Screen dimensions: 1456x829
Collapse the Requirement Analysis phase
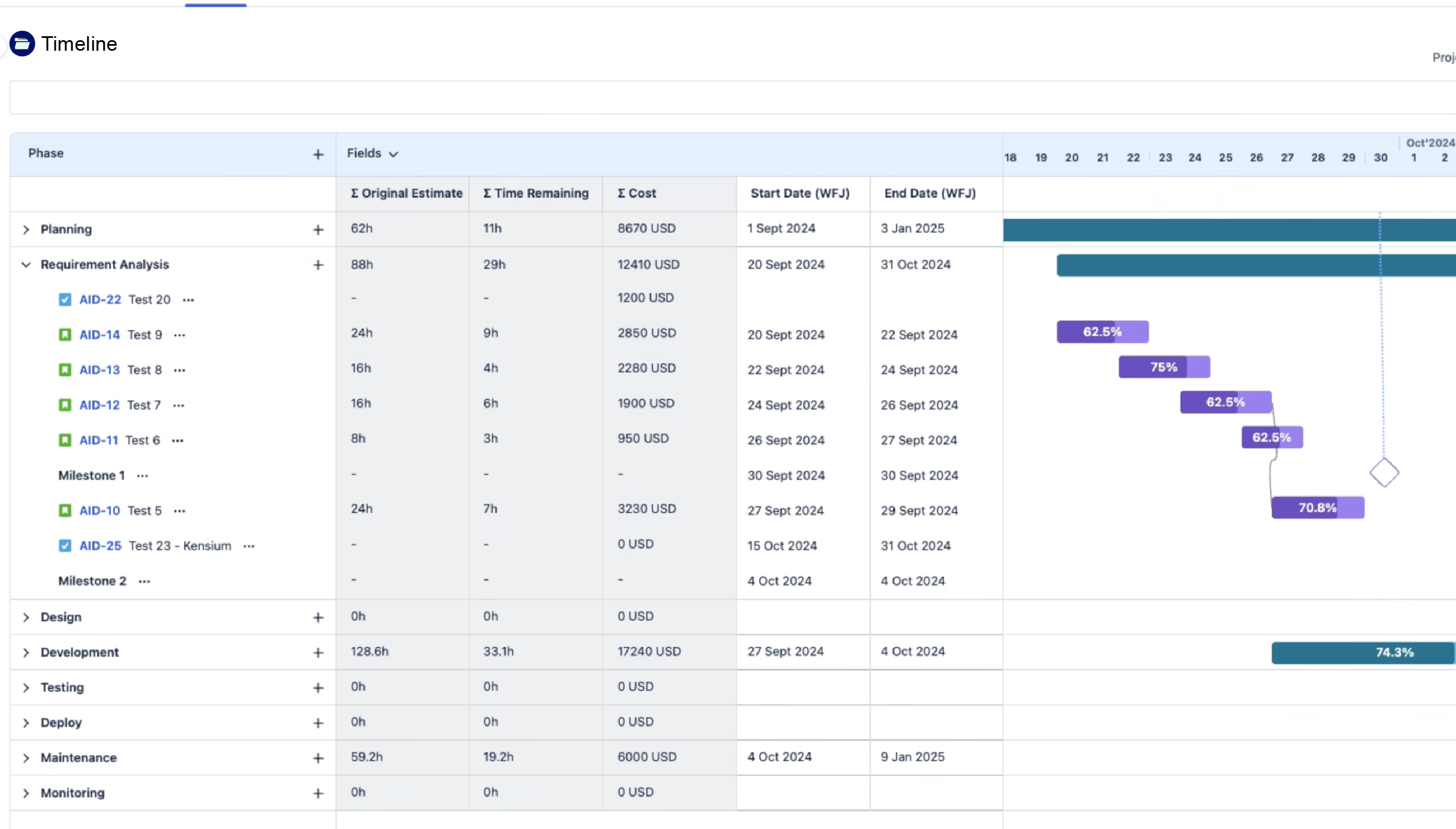click(26, 265)
